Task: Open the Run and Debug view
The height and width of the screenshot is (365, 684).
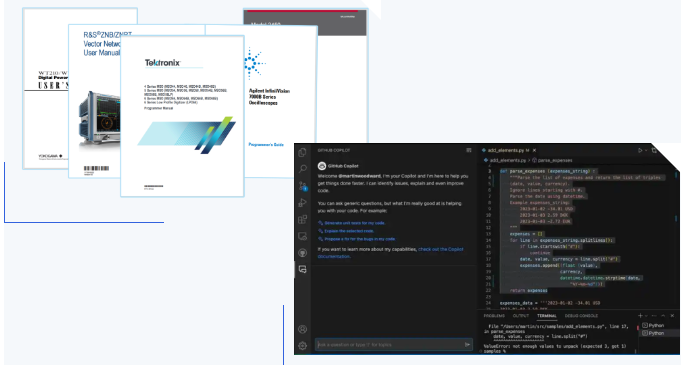Action: (x=302, y=203)
